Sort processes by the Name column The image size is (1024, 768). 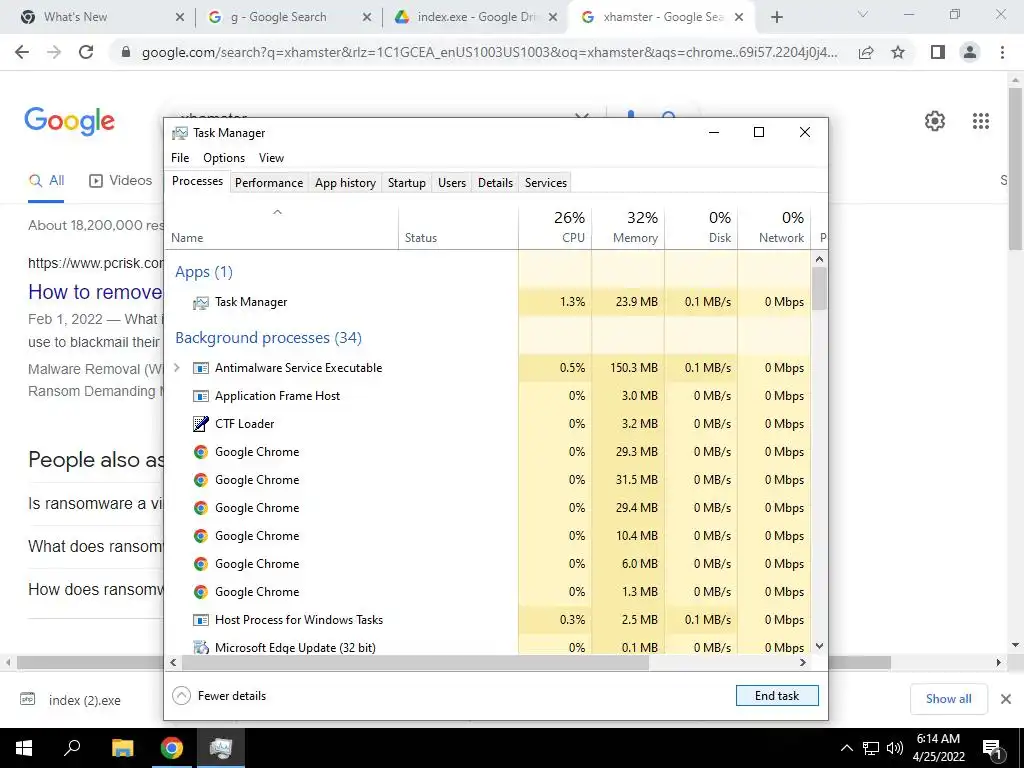pyautogui.click(x=281, y=227)
